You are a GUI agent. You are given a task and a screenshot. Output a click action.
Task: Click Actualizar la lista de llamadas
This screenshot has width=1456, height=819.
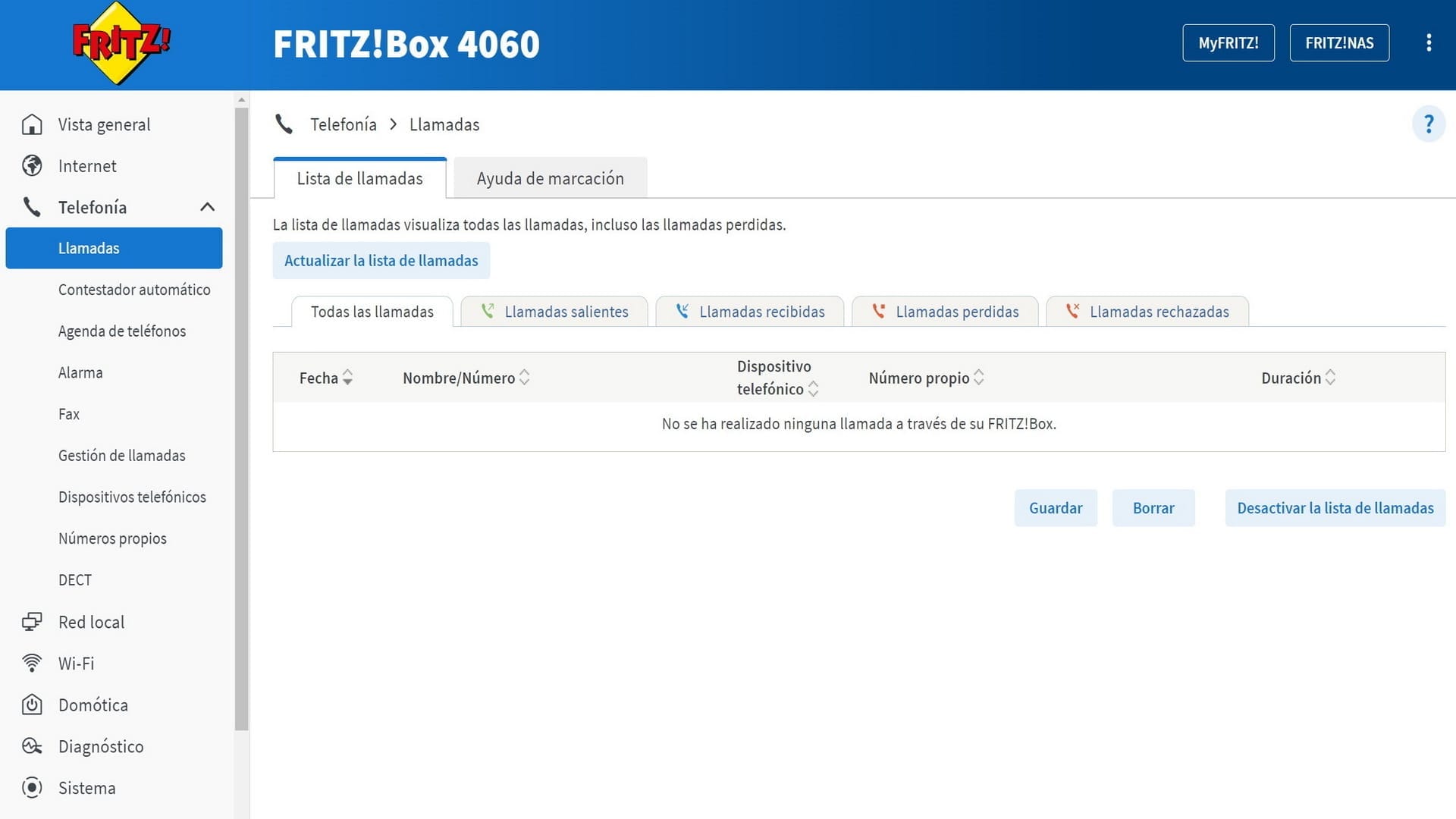click(381, 261)
